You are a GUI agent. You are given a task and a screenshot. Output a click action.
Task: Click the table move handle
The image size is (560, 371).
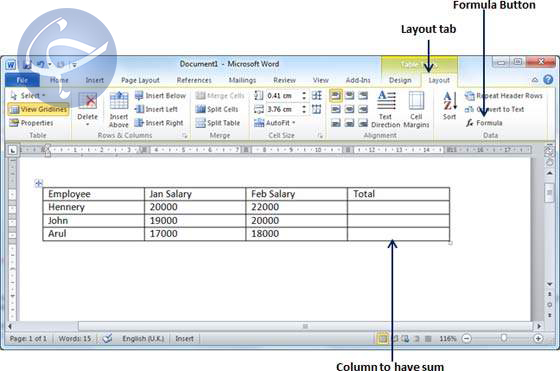tap(39, 184)
